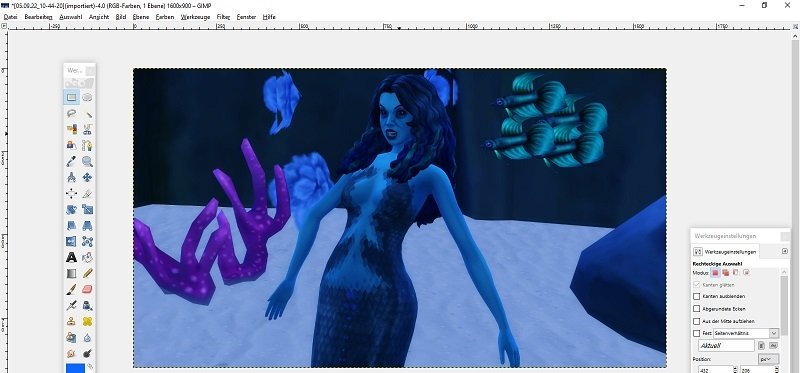Choose the Free Select lasso tool
Viewport: 800px width, 373px height.
(71, 113)
